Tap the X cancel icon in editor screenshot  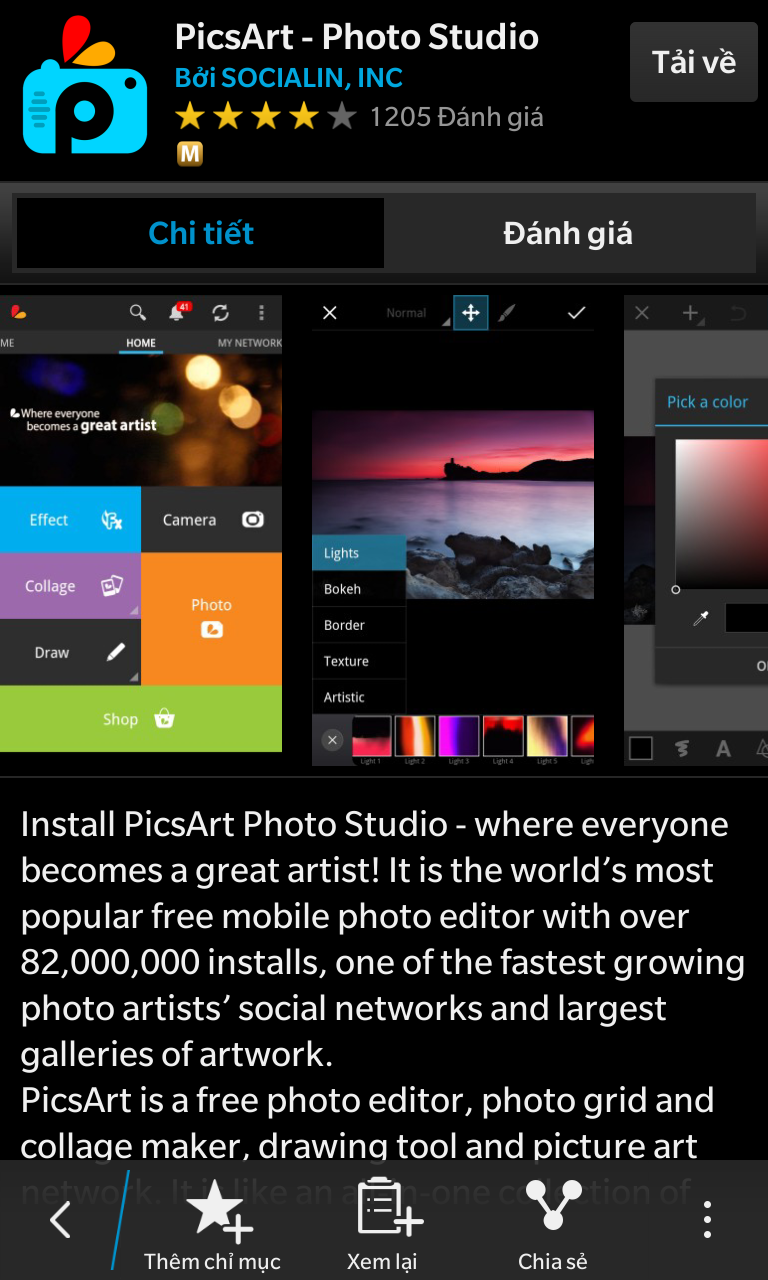330,313
